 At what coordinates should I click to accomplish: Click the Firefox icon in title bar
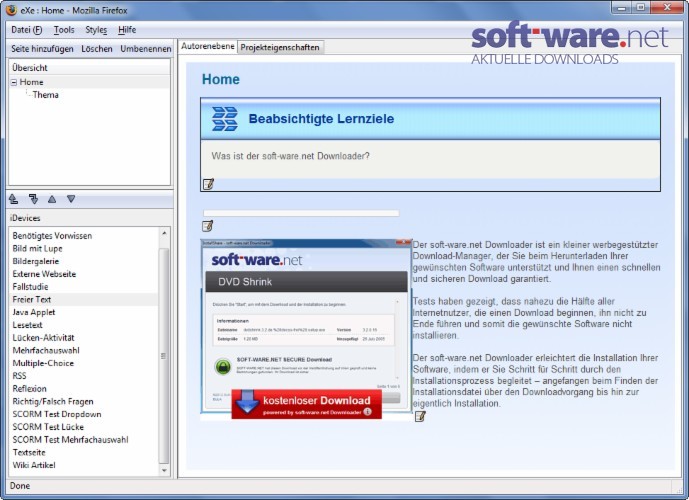11,10
